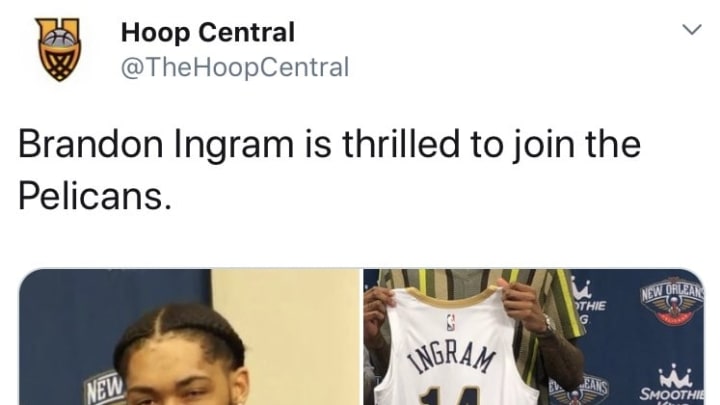Select the tweet text about Brandon Ingram
The image size is (720, 405).
coord(329,170)
